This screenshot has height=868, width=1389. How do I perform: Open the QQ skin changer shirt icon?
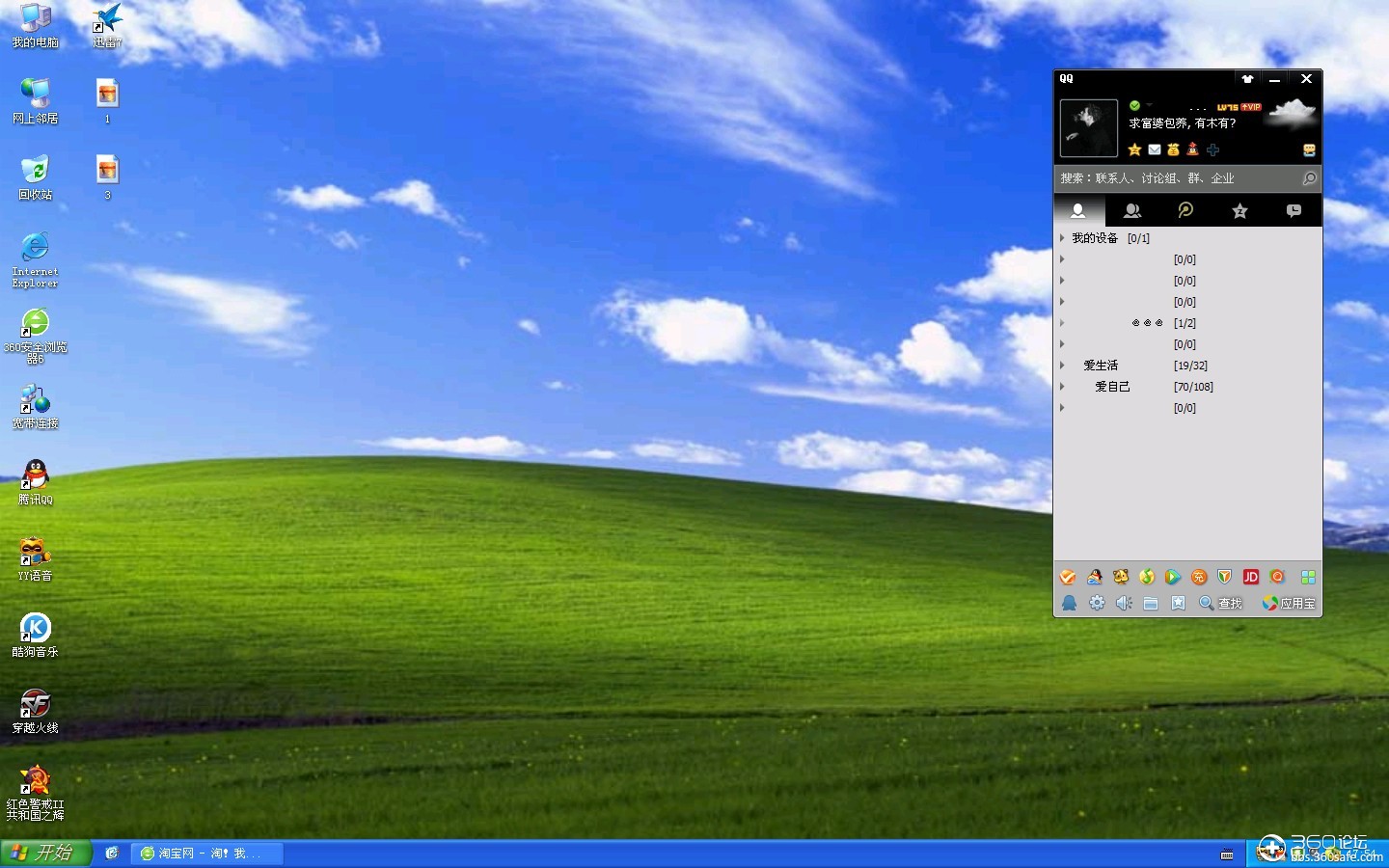1247,79
